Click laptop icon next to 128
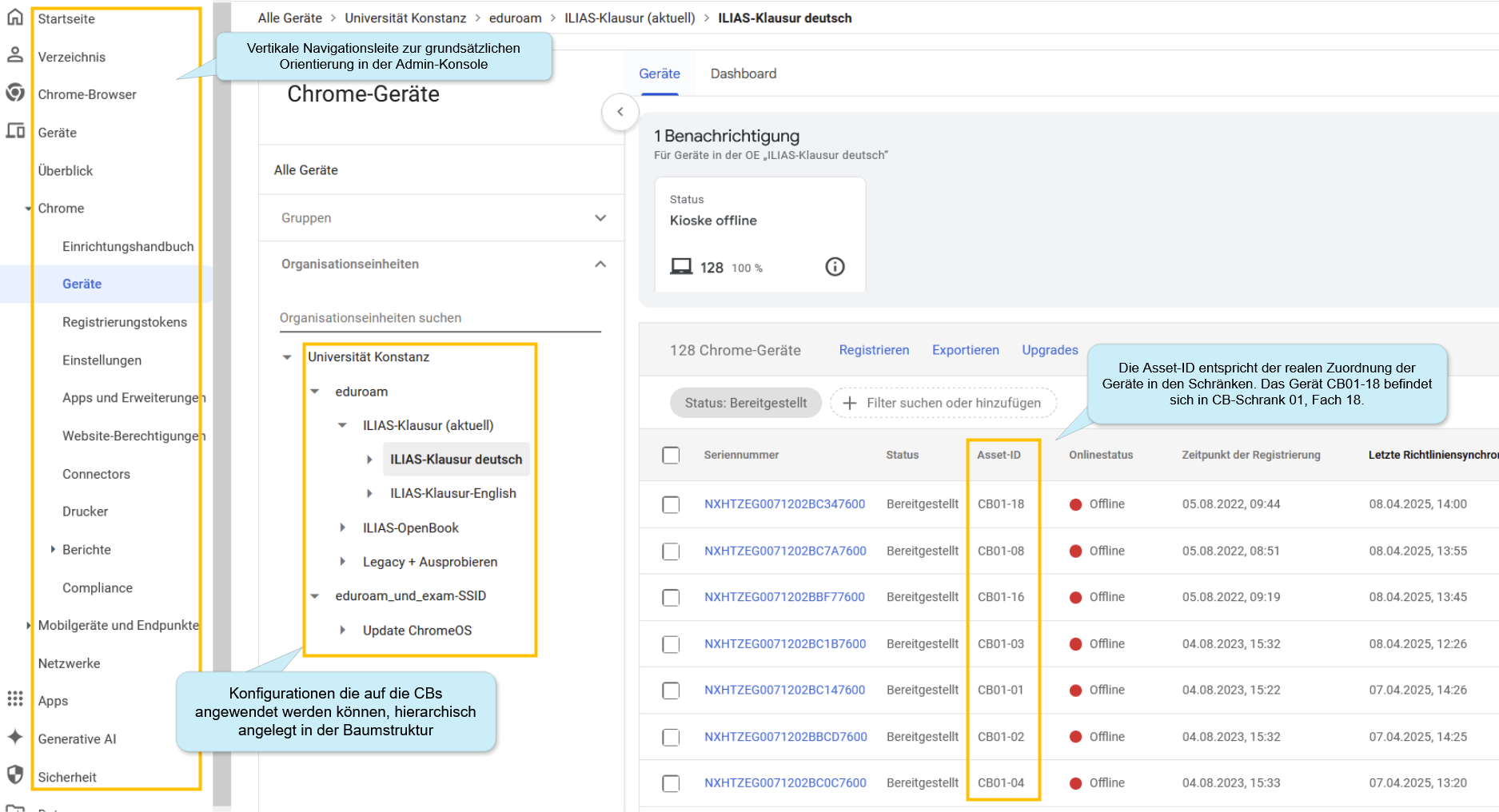Screen dimensions: 1499x812 click(x=681, y=266)
